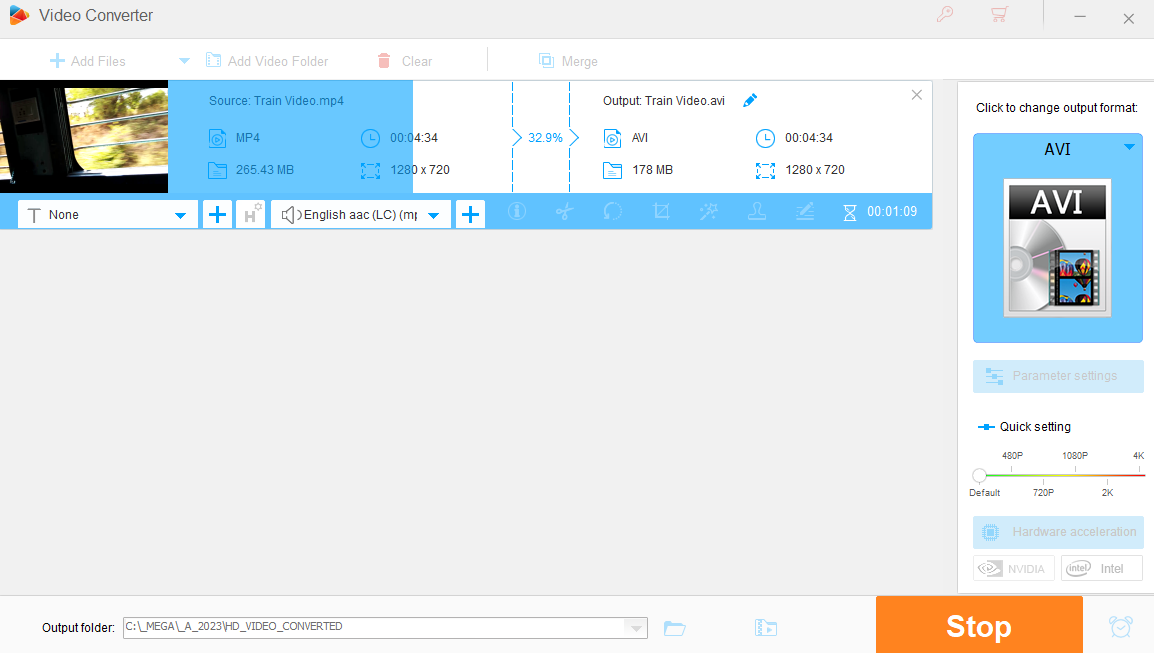
Task: Enable NVIDIA acceleration option
Action: 1013,568
